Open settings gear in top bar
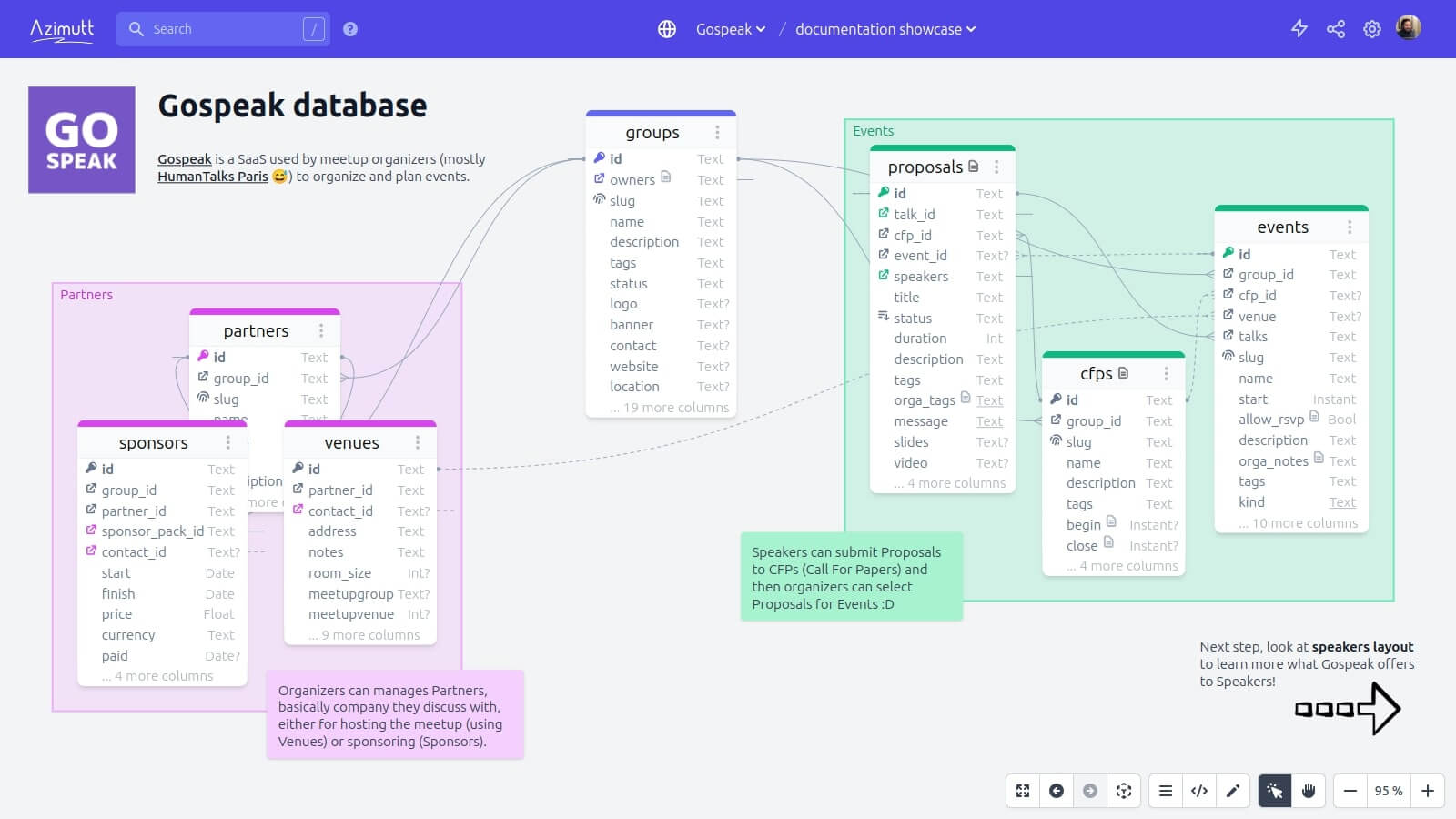The image size is (1456, 819). tap(1372, 29)
